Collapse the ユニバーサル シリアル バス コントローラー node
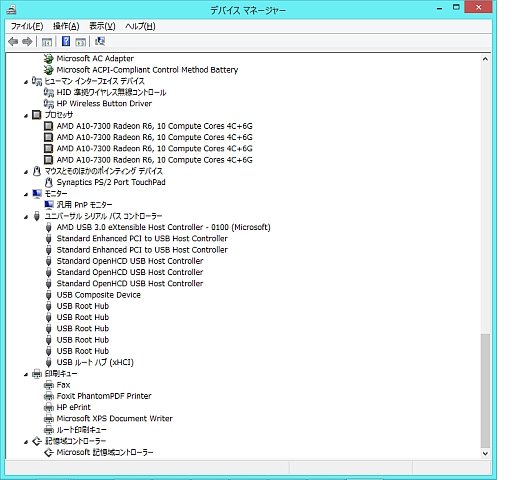 click(26, 217)
